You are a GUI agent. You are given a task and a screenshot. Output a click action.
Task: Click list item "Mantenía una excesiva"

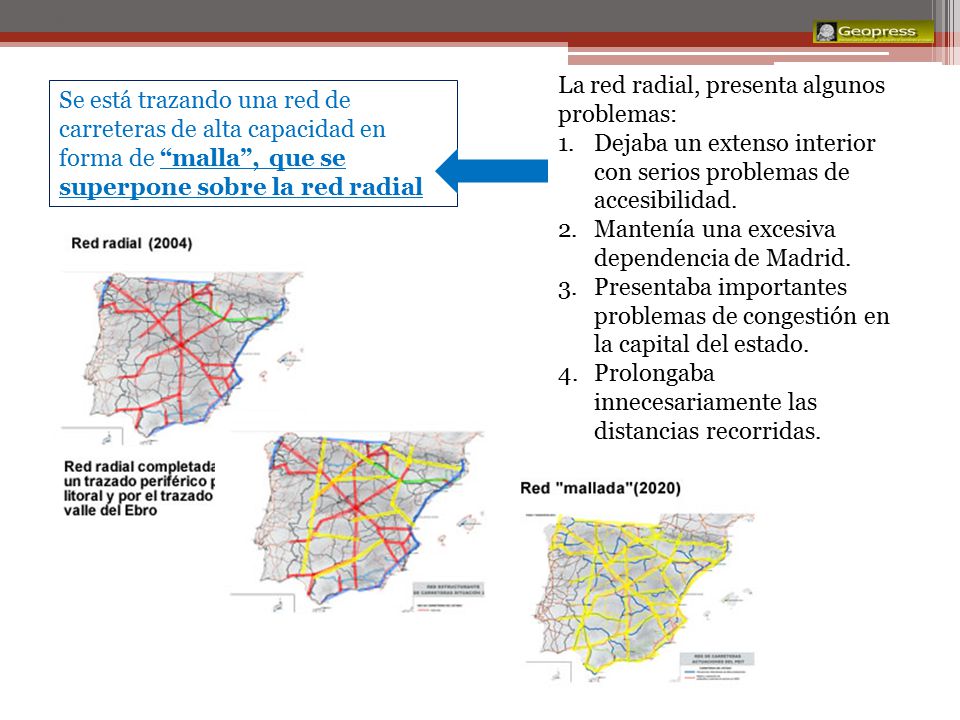pyautogui.click(x=714, y=229)
